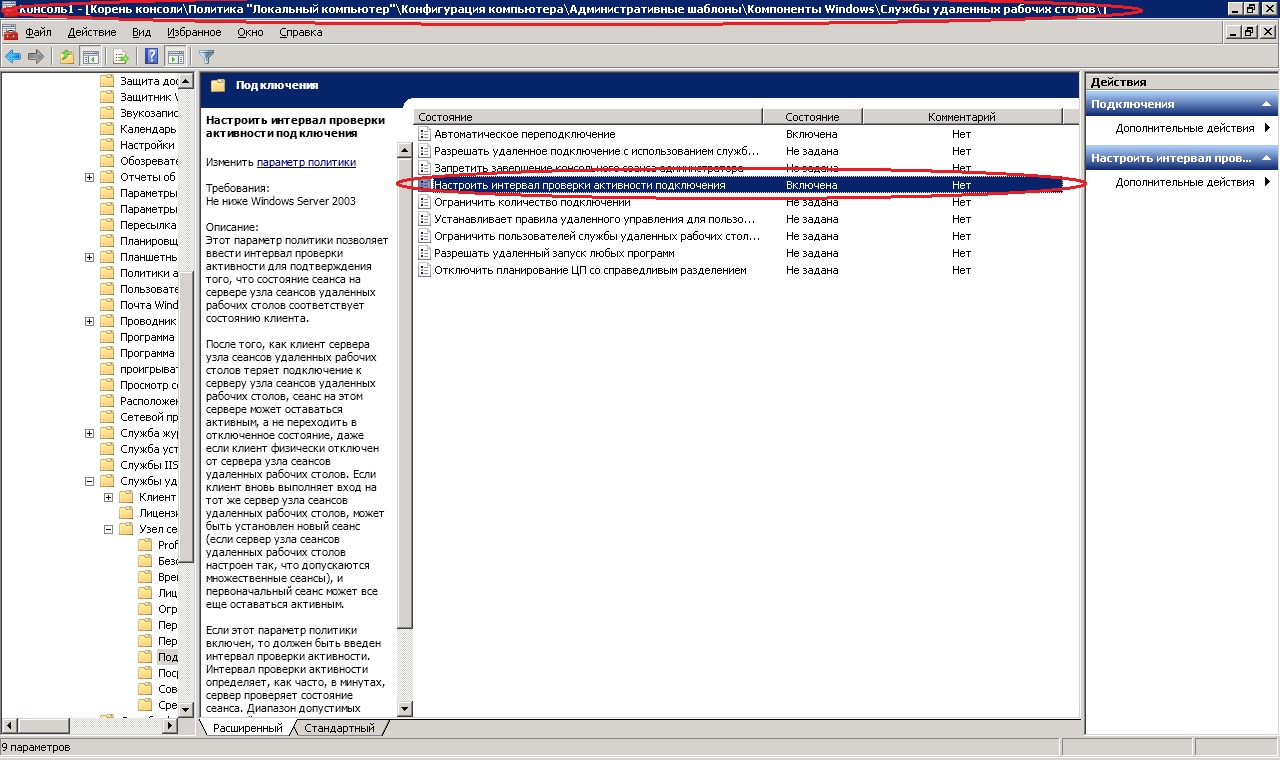Click the red toolbox console icon near Файл
Screen dimensions: 1280x760
(x=11, y=32)
